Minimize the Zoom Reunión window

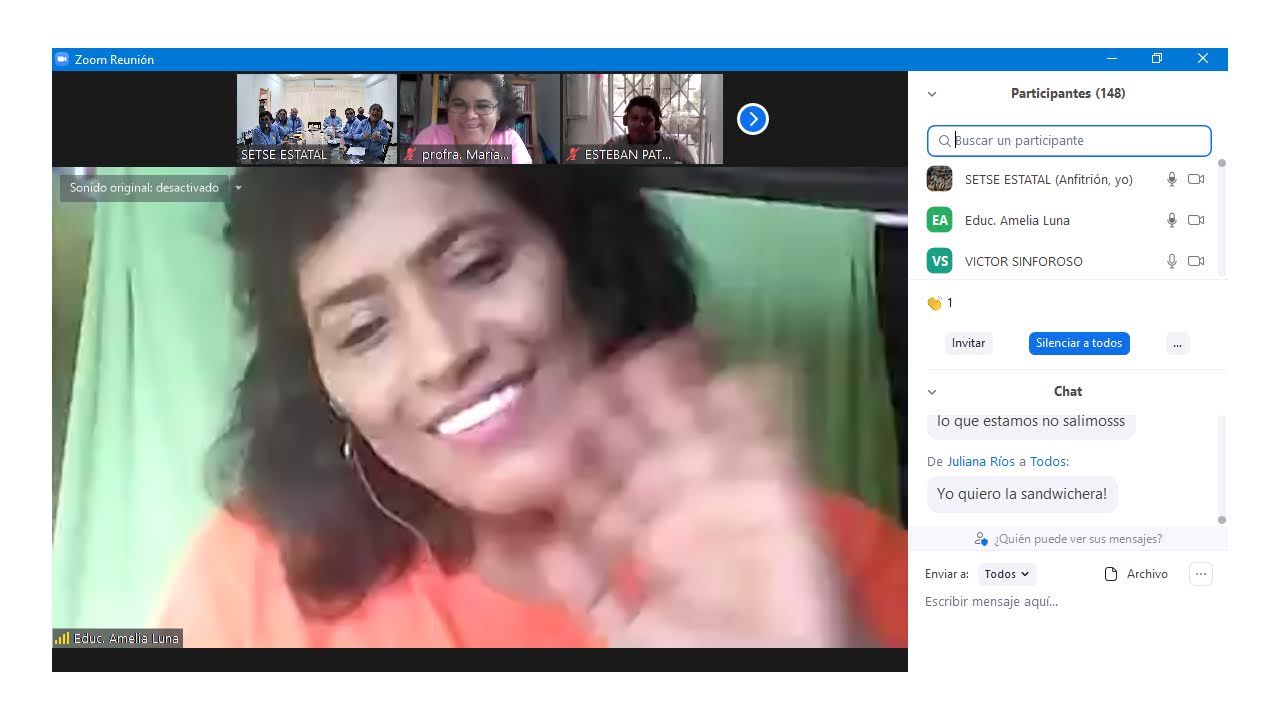coord(1111,59)
